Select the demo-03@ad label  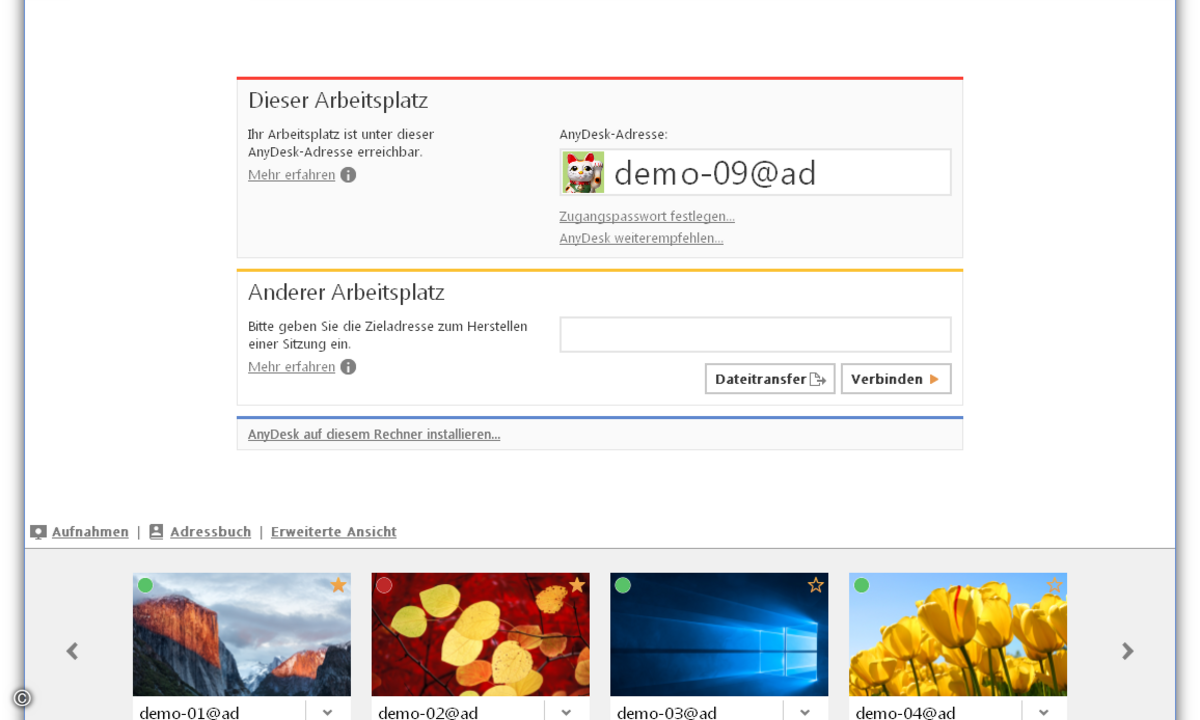[667, 712]
